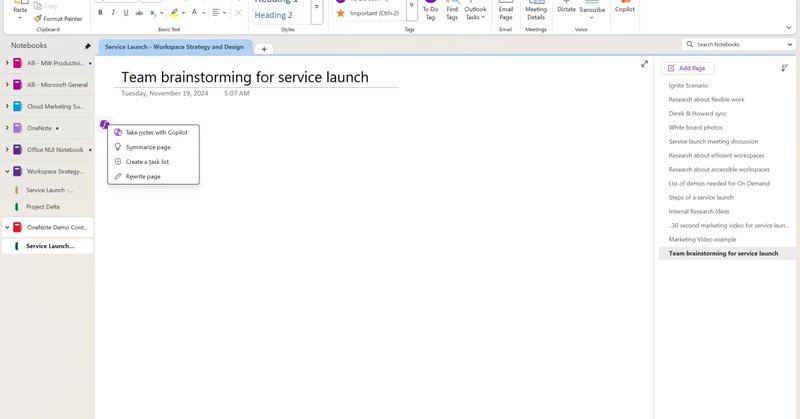800x419 pixels.
Task: Click the Format Painter tool
Action: (x=58, y=19)
